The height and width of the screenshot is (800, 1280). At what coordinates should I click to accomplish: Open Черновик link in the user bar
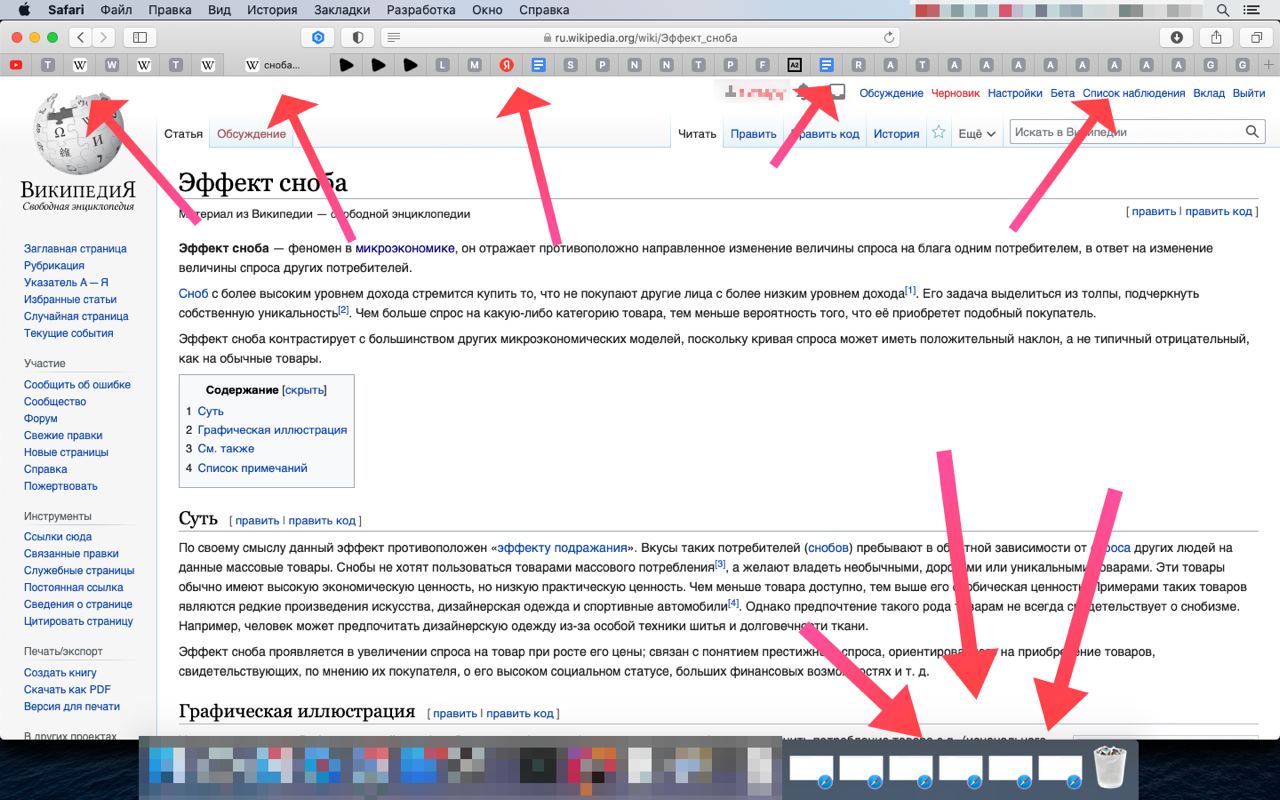pos(955,93)
